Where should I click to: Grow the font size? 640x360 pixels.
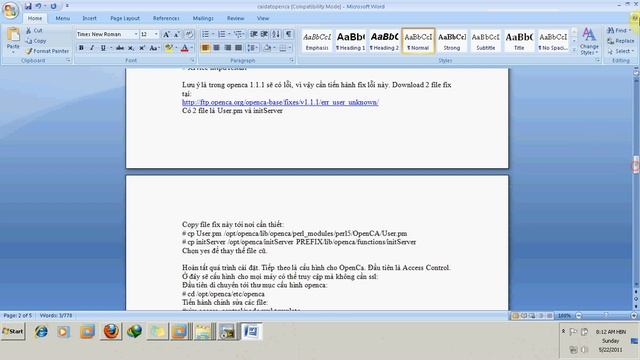pyautogui.click(x=166, y=34)
